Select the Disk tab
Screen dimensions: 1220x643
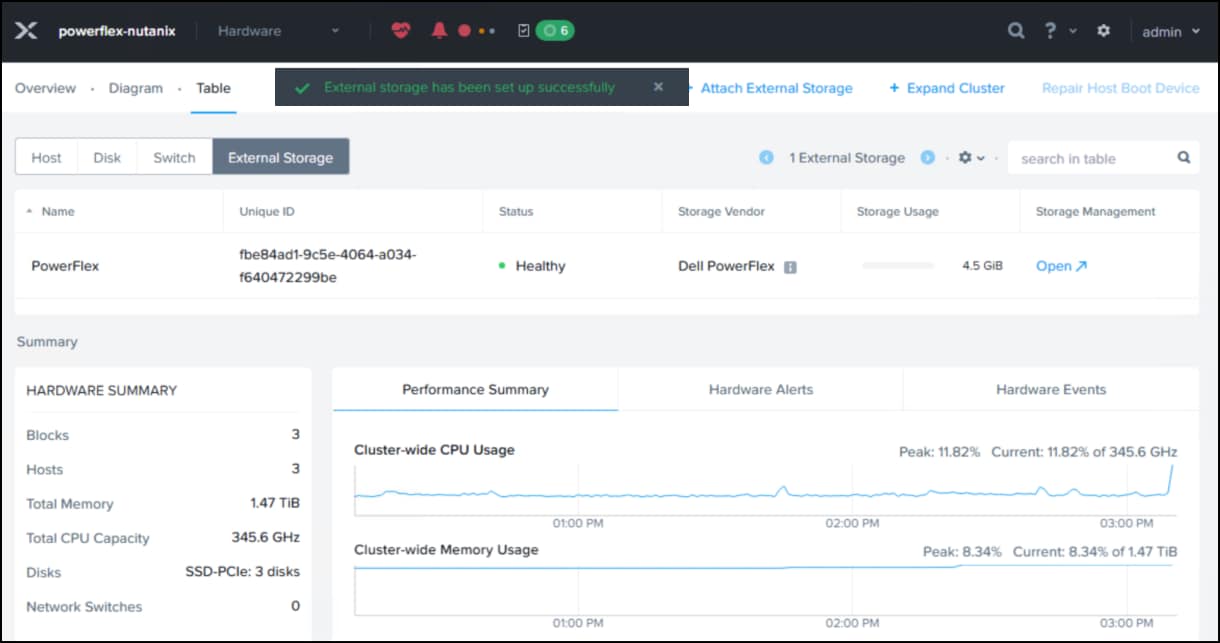107,157
